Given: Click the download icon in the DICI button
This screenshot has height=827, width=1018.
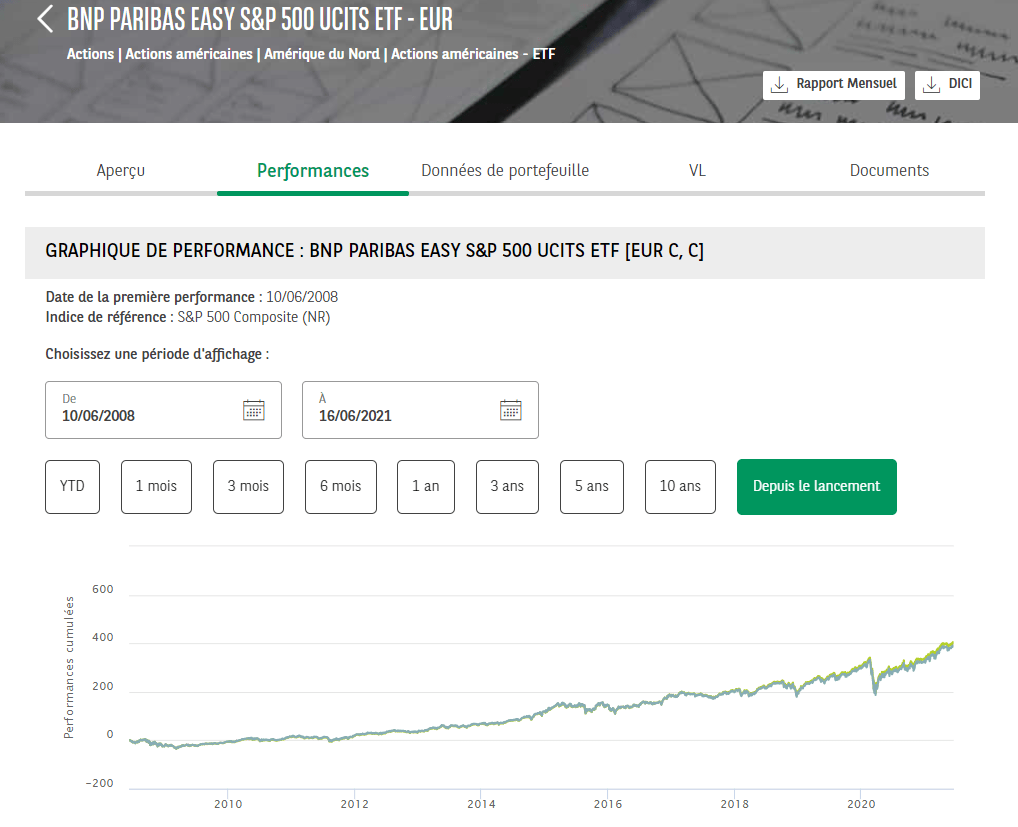Looking at the screenshot, I should coord(932,85).
